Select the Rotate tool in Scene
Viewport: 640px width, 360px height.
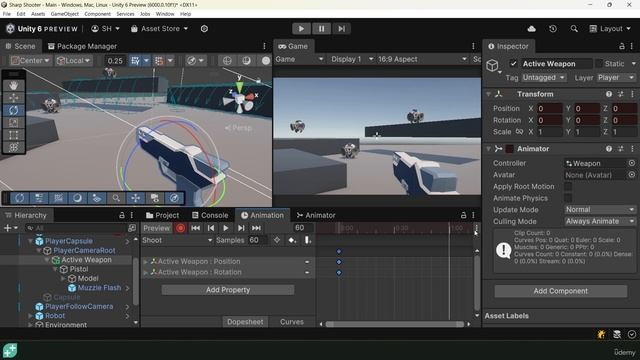pos(13,110)
